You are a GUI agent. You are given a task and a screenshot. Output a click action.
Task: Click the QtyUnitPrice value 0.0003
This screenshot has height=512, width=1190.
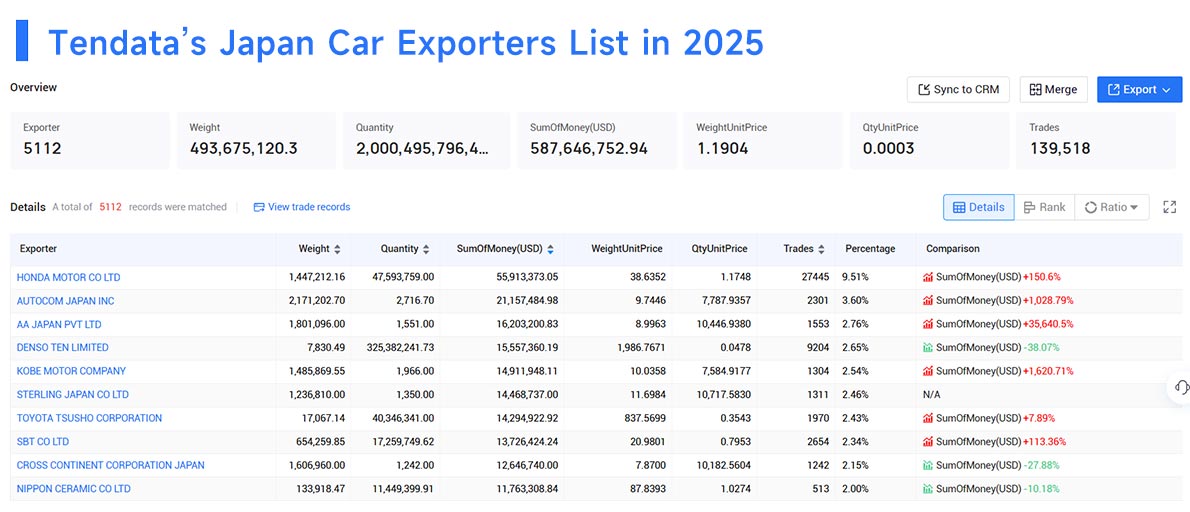point(889,149)
